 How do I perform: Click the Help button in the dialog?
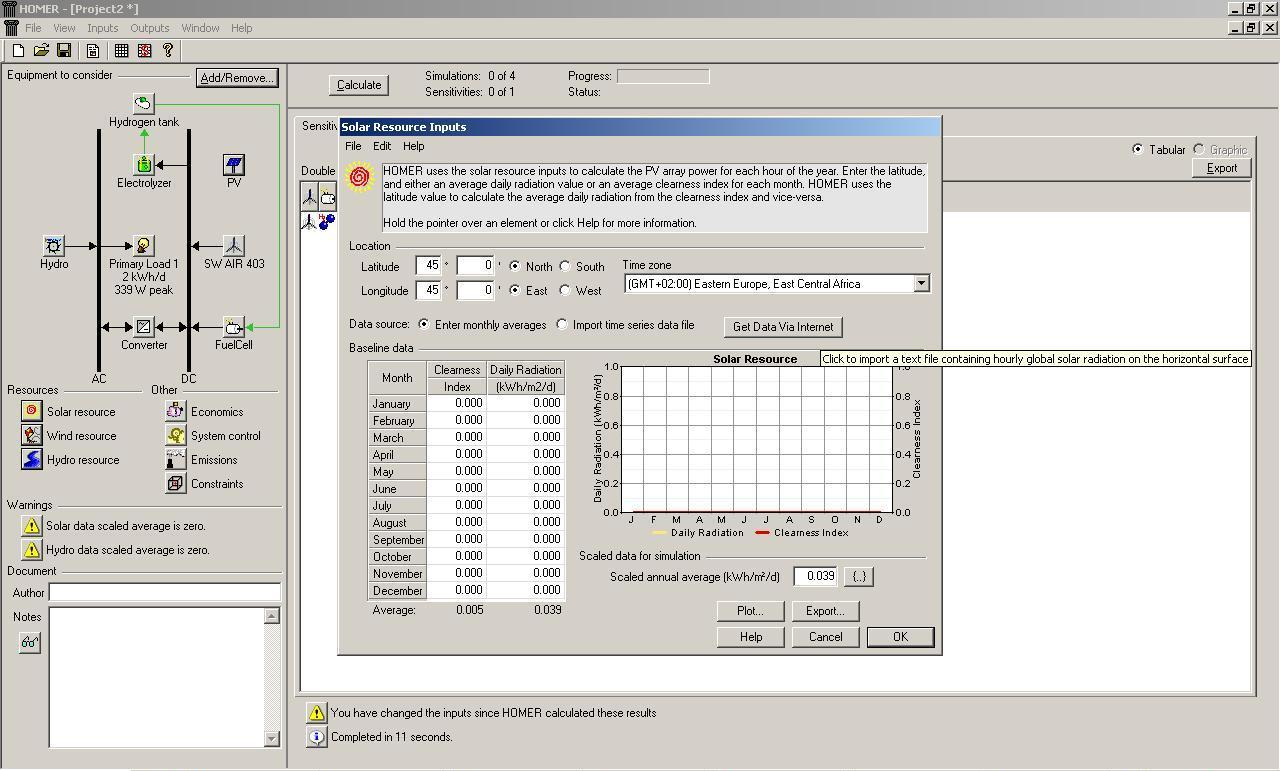750,637
